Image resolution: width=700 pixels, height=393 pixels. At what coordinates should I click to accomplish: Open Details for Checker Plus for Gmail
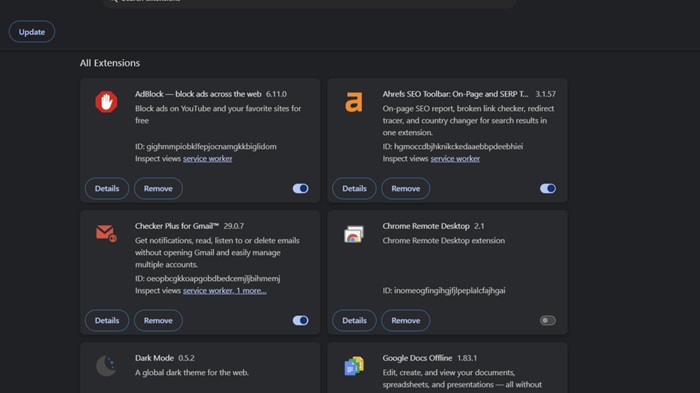coord(107,320)
